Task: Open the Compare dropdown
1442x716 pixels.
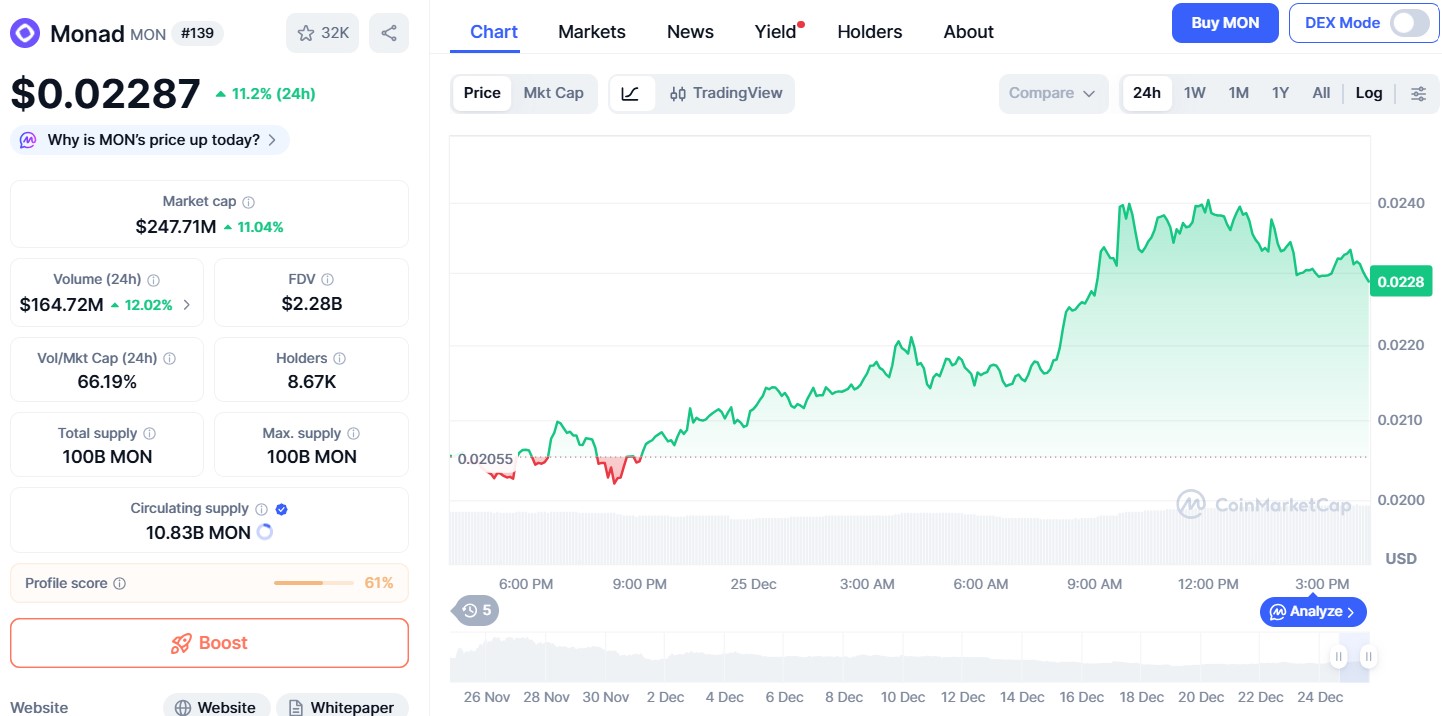Action: coord(1052,93)
